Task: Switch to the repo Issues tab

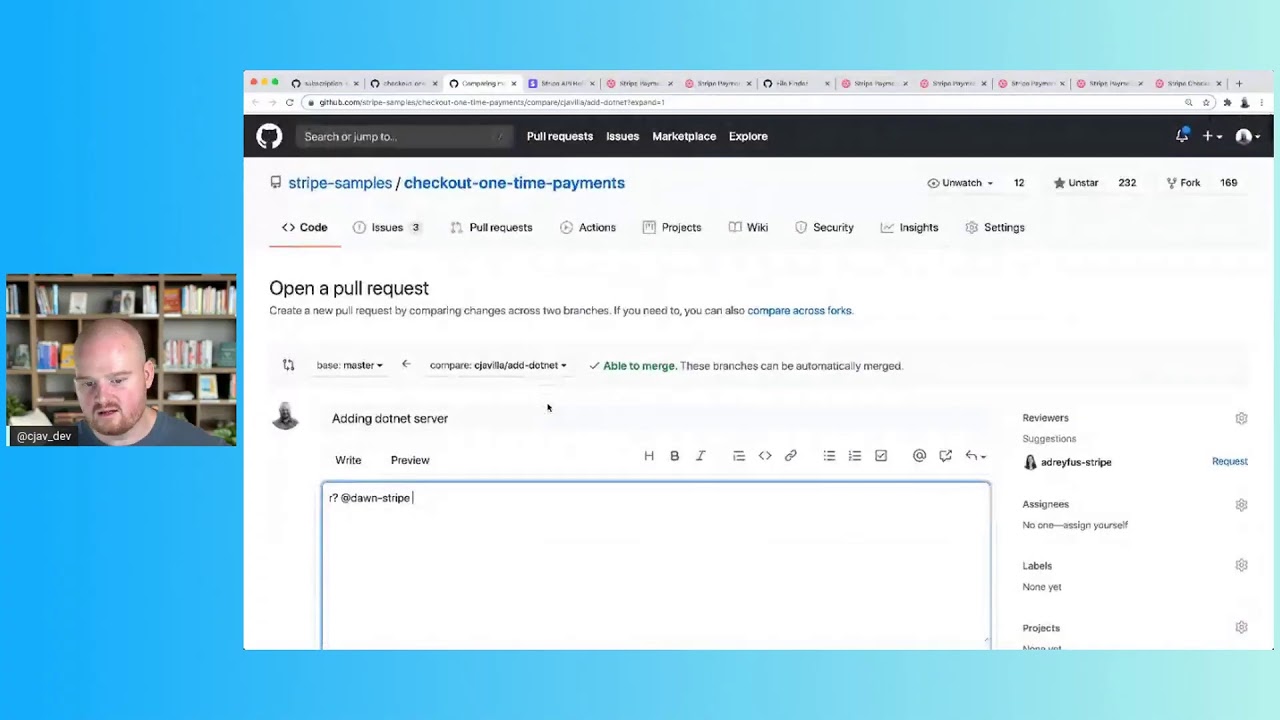Action: tap(386, 227)
